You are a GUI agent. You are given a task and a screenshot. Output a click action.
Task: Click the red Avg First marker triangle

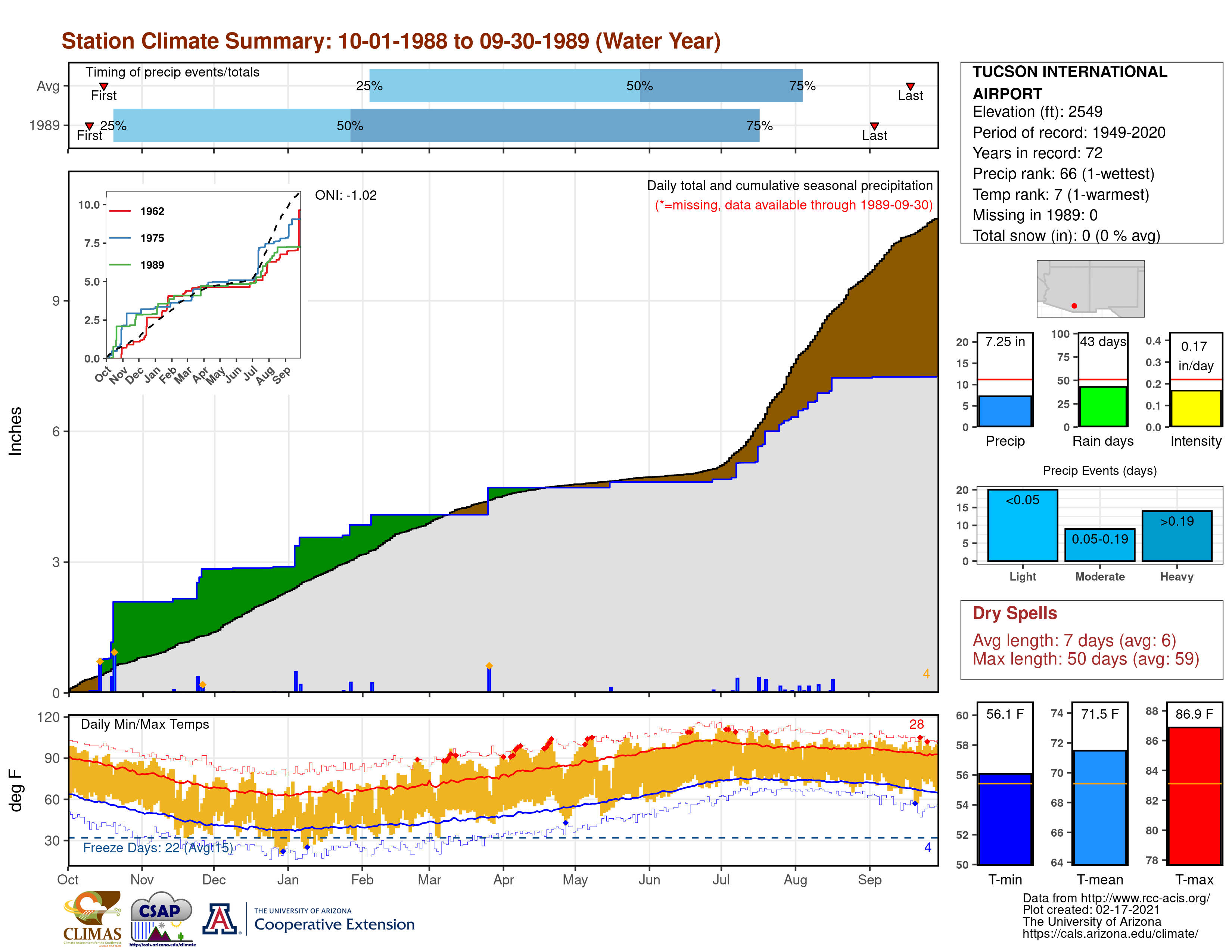(x=104, y=86)
